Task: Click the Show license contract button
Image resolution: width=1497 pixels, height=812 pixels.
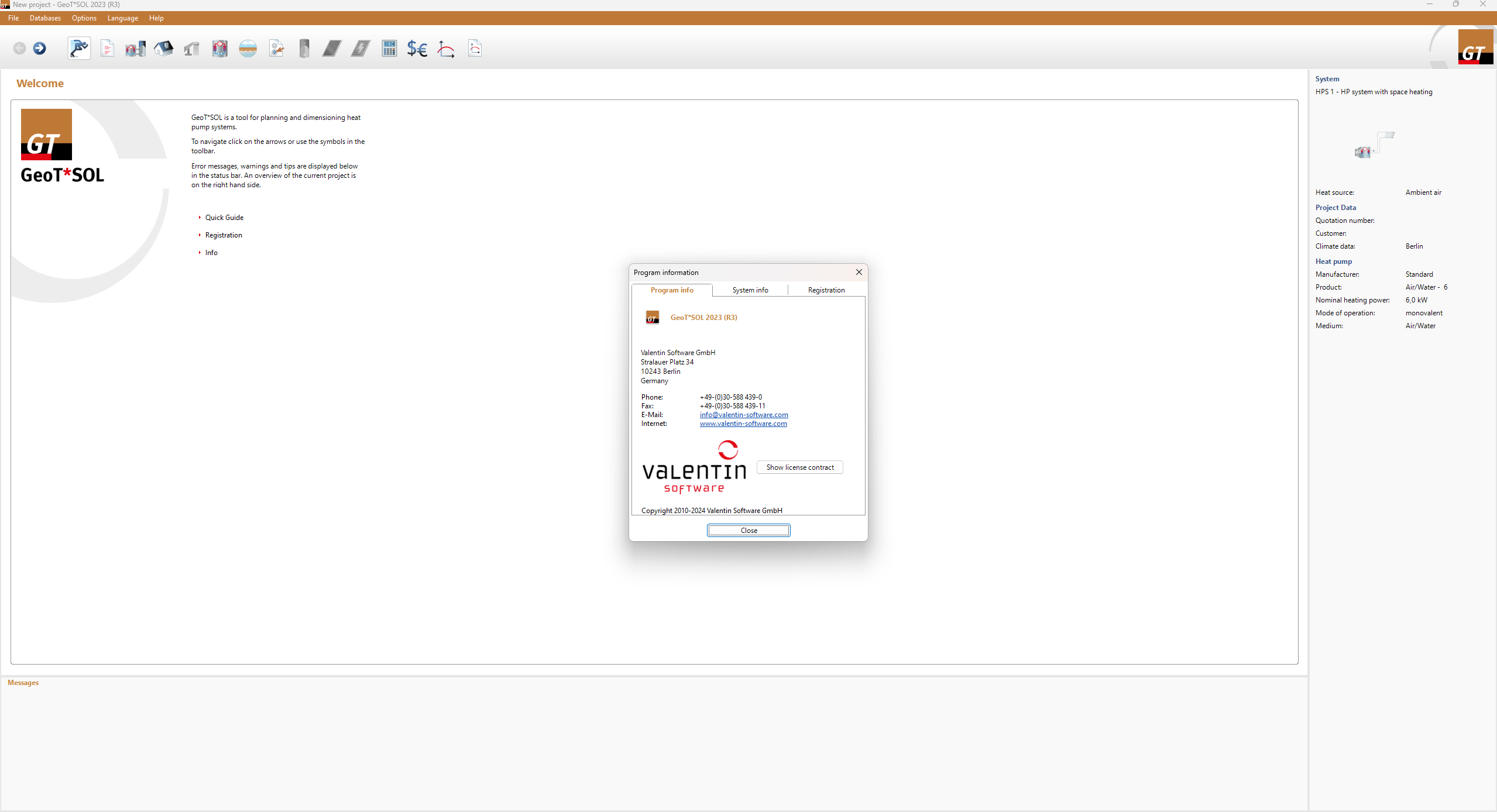Action: [x=799, y=467]
